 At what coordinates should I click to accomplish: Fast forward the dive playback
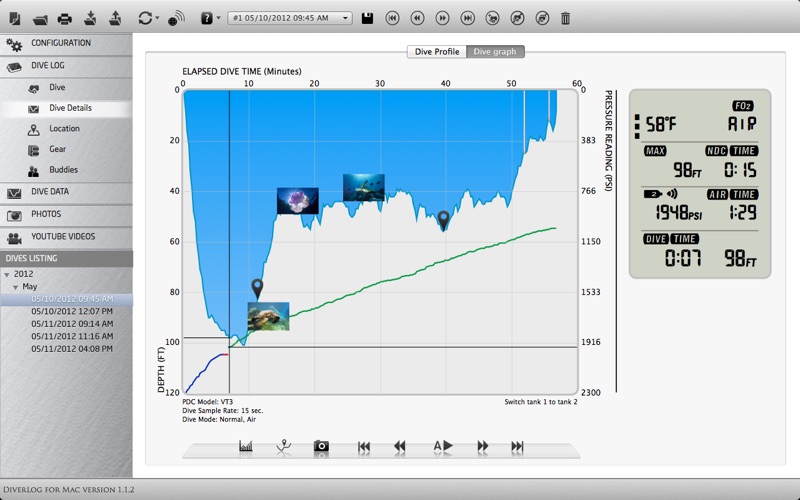(x=483, y=447)
